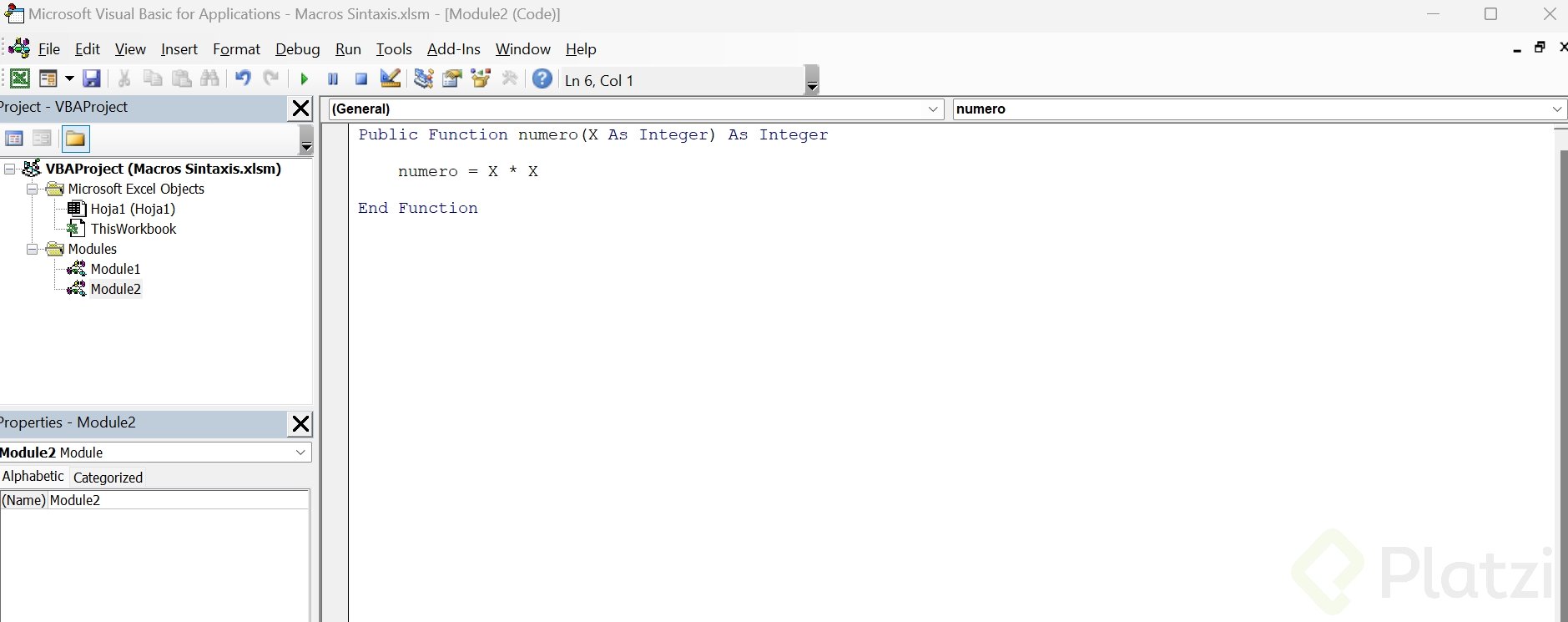Open the Insert menu
This screenshot has width=1568, height=622.
point(179,49)
